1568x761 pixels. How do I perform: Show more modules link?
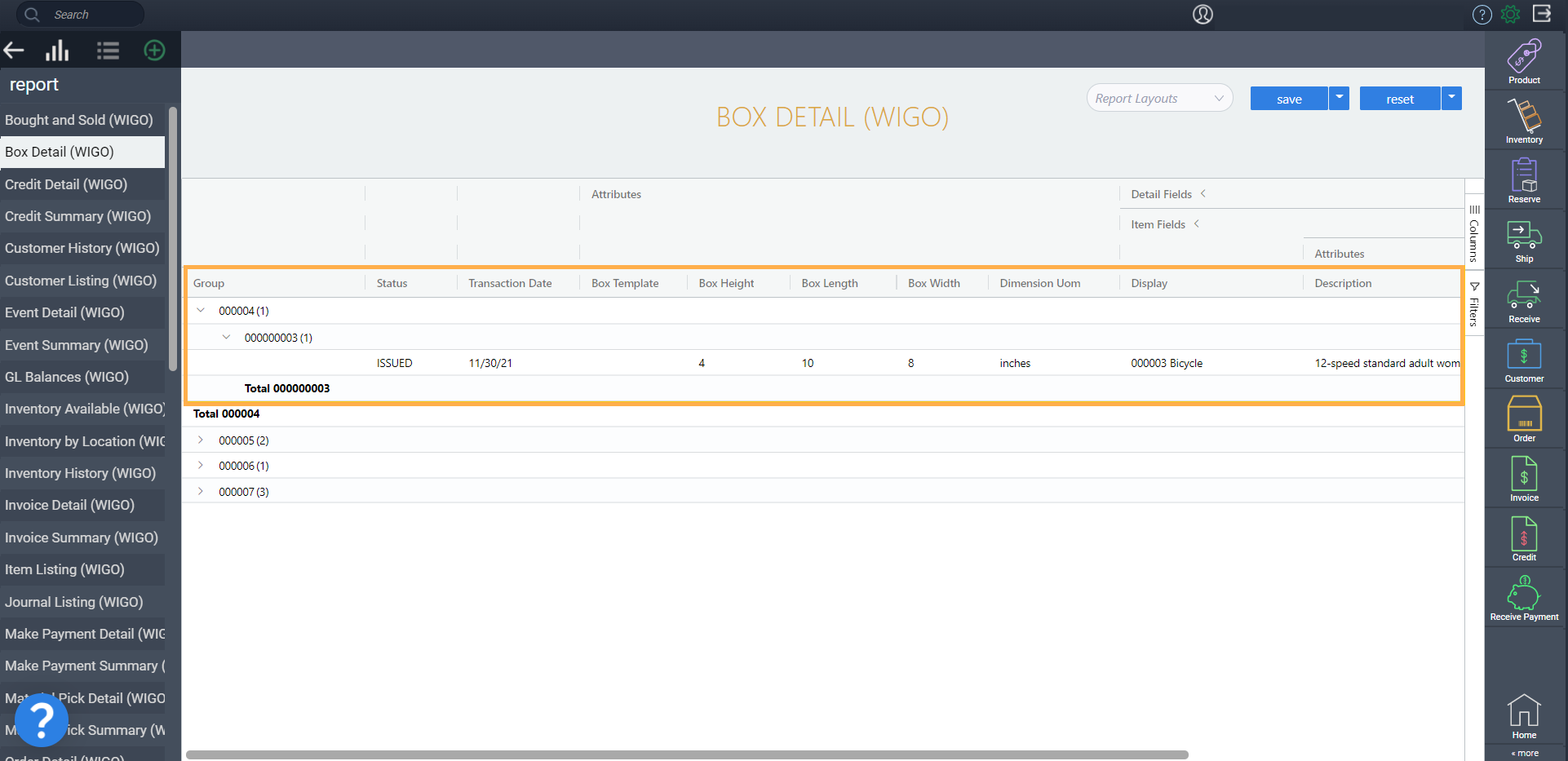point(1524,753)
